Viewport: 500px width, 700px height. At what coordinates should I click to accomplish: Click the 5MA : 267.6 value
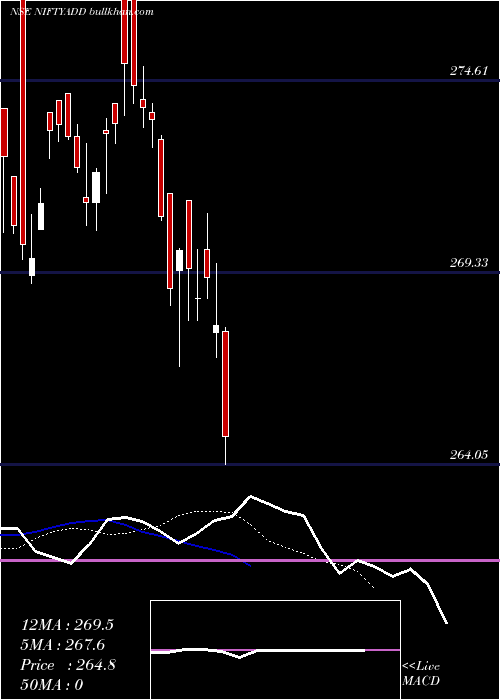coord(64,645)
